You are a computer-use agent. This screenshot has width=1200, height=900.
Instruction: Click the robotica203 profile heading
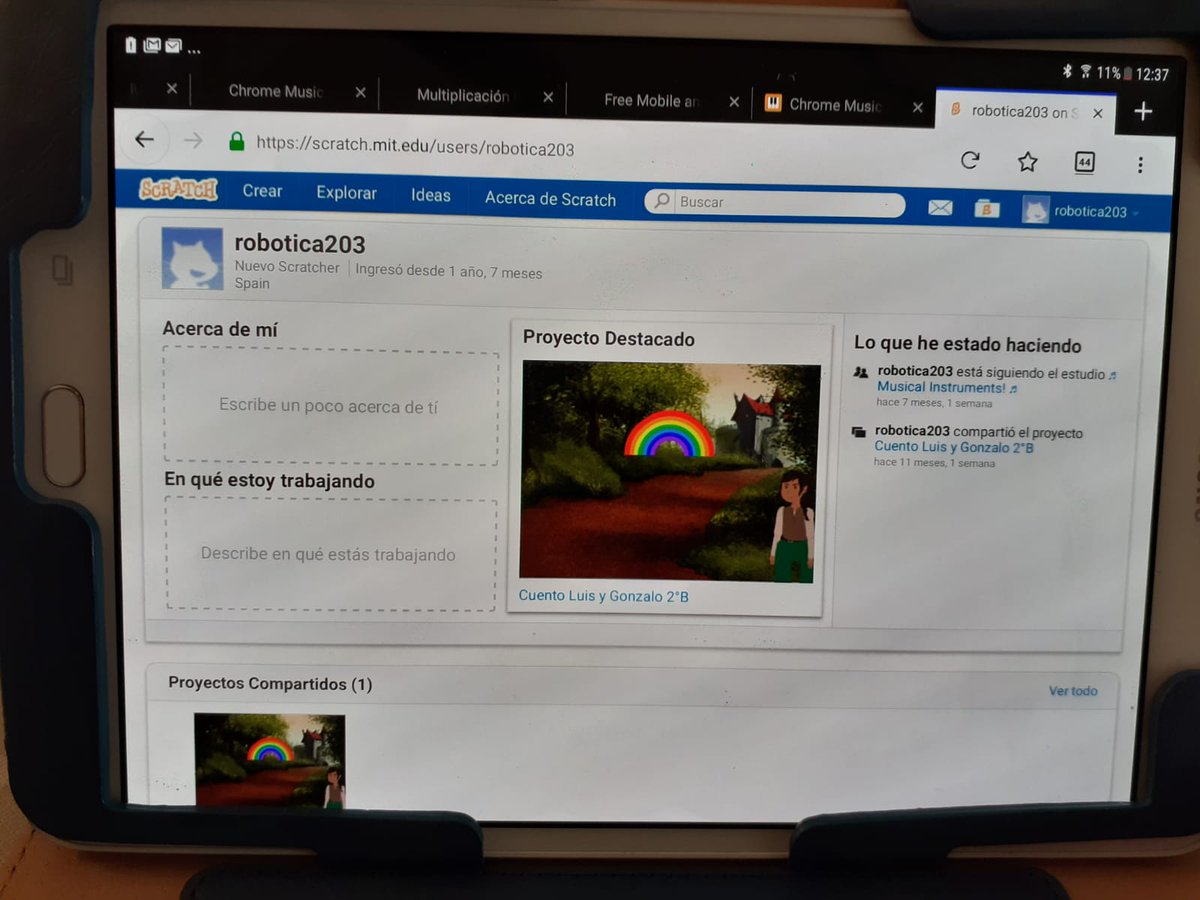pyautogui.click(x=299, y=243)
